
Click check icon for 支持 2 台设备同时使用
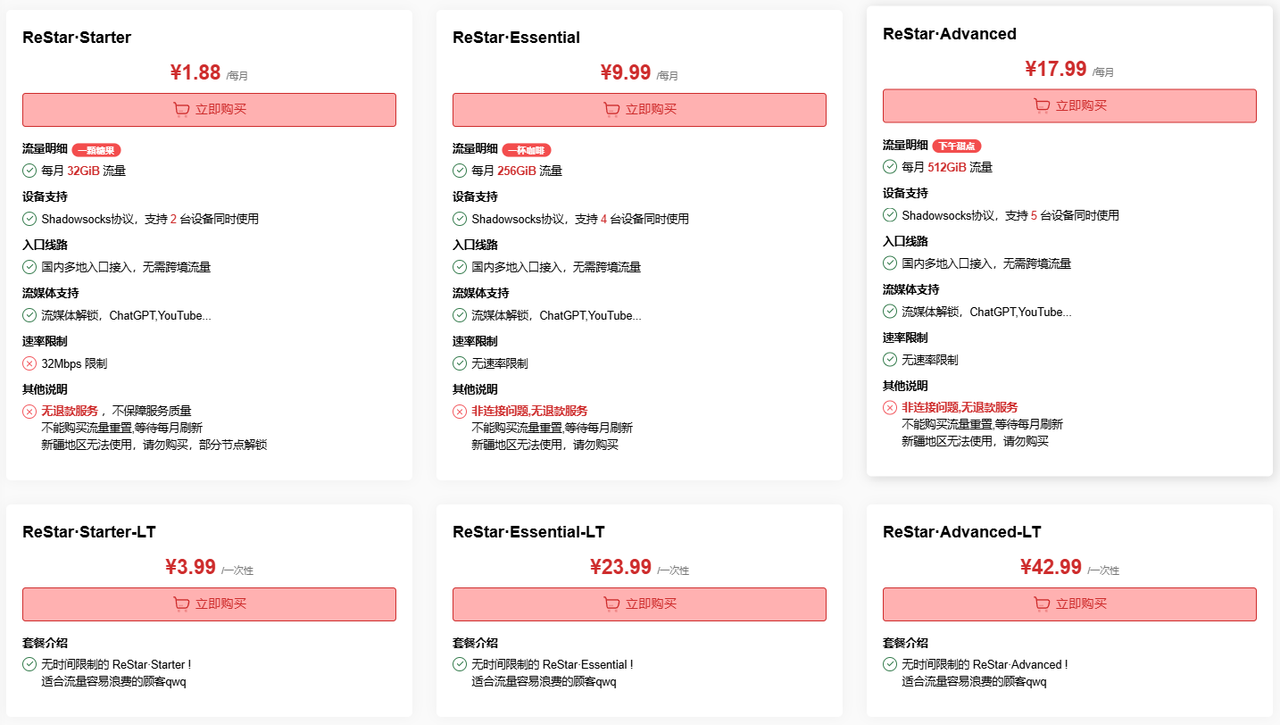[30, 219]
